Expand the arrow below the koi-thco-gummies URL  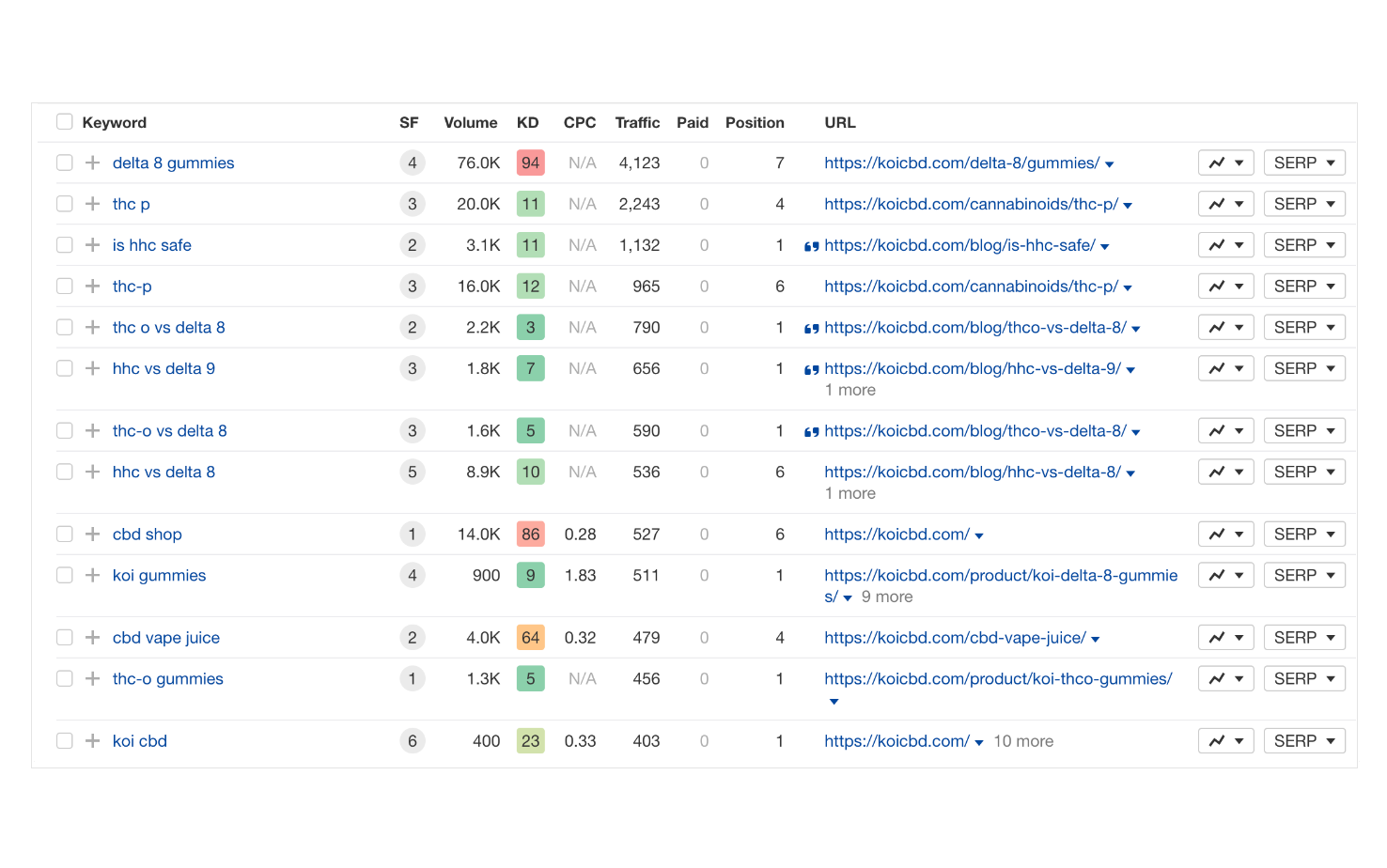(834, 702)
